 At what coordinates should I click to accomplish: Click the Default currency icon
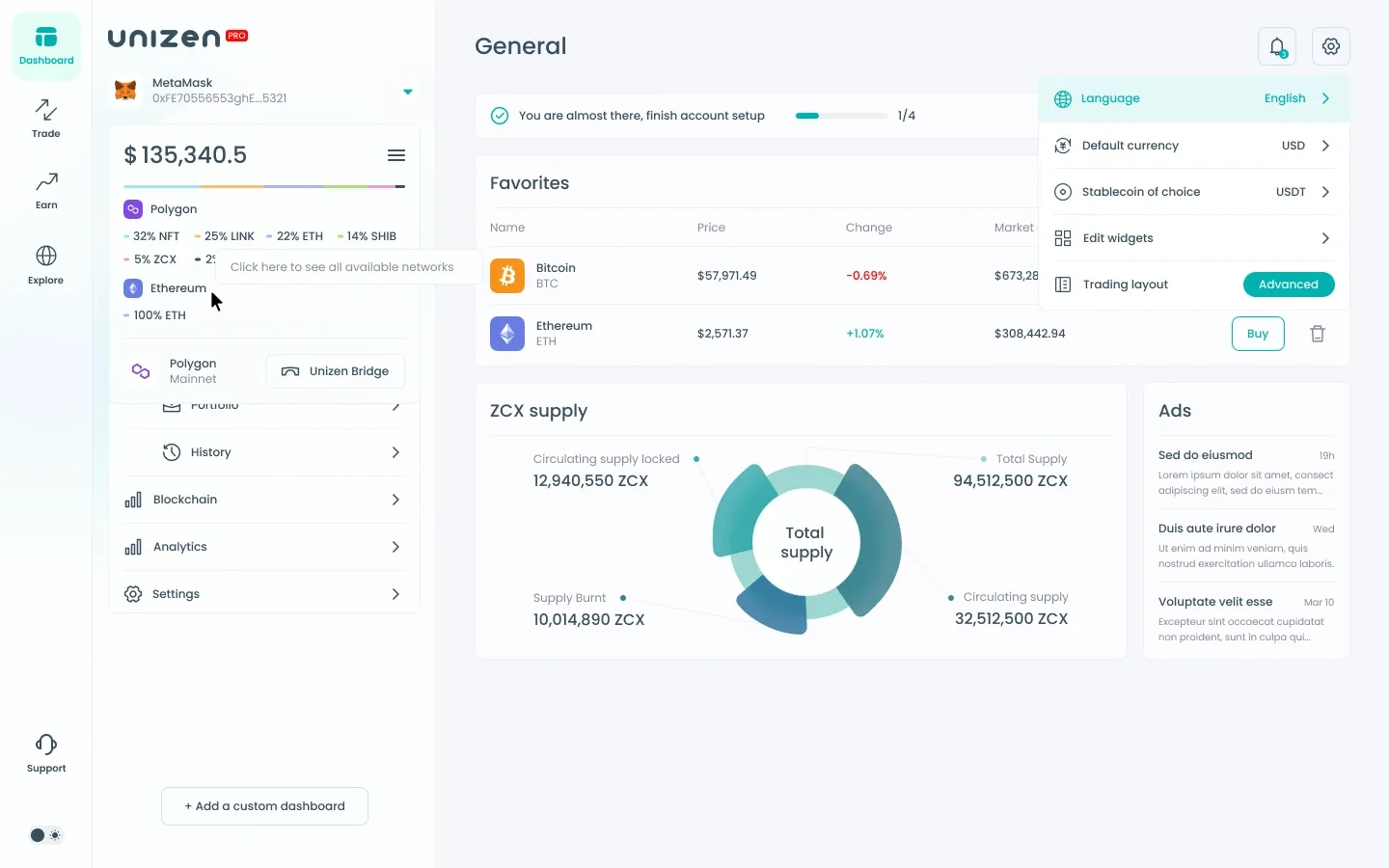[x=1063, y=146]
